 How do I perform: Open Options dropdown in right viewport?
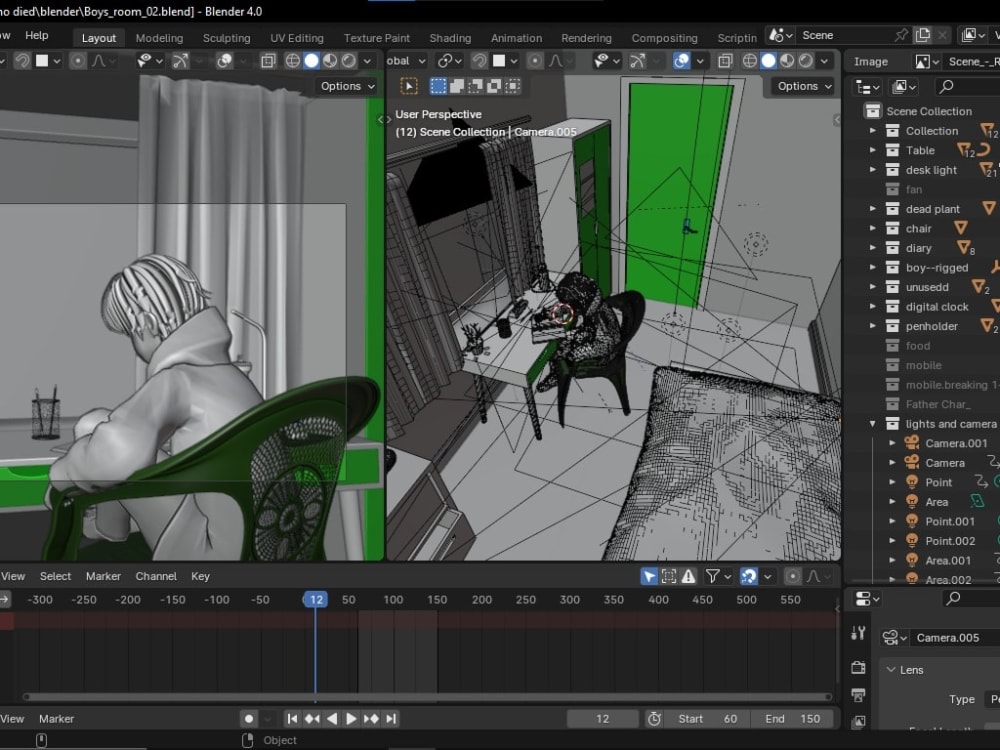click(802, 86)
